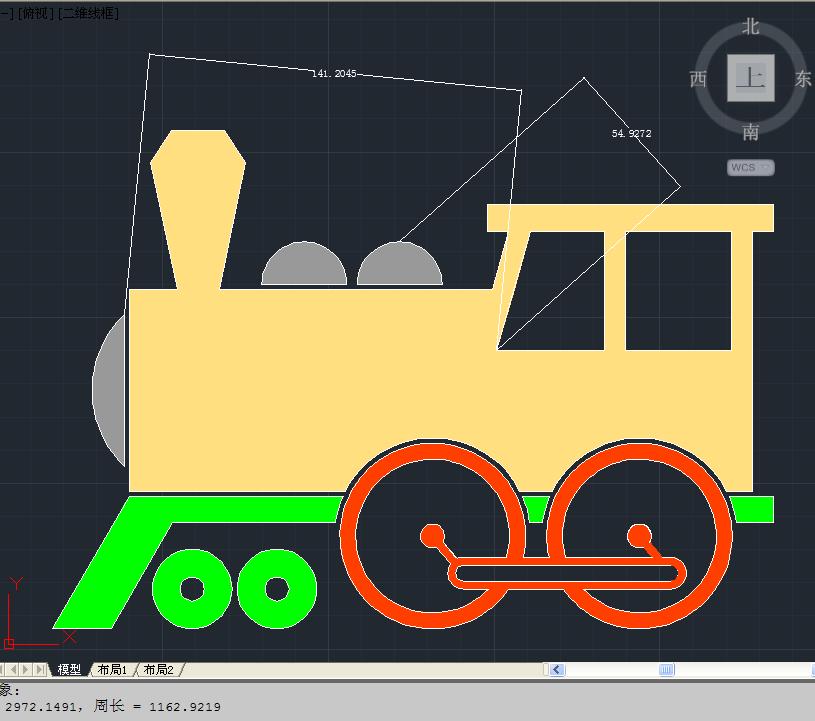Click the UCS origin icon at bottom-left
The image size is (815, 721).
[10, 643]
